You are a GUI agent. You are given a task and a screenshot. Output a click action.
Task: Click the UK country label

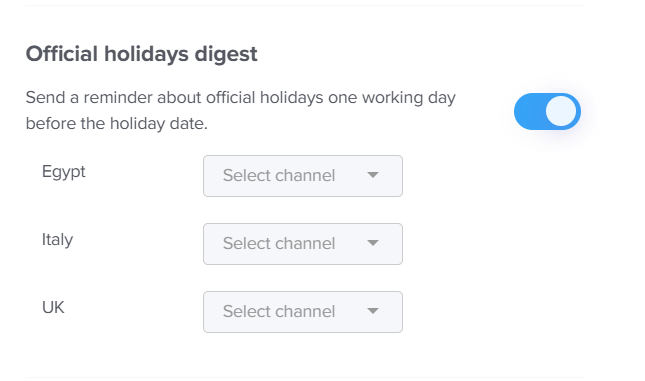click(53, 307)
